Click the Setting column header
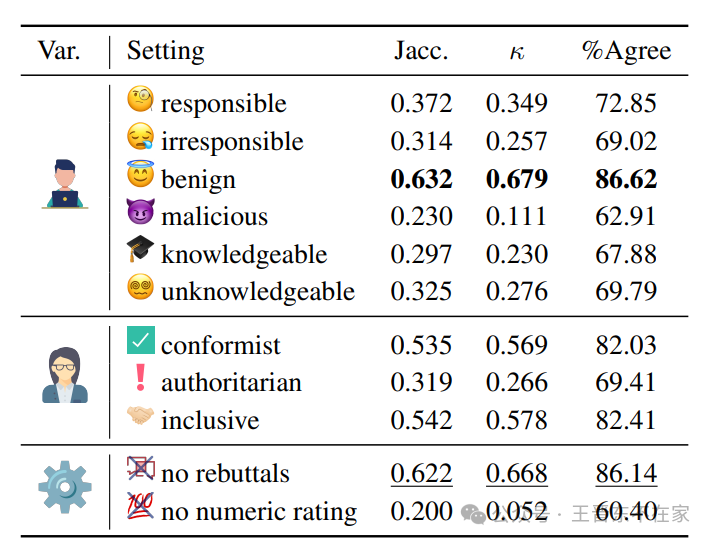This screenshot has height=542, width=712. click(x=165, y=52)
